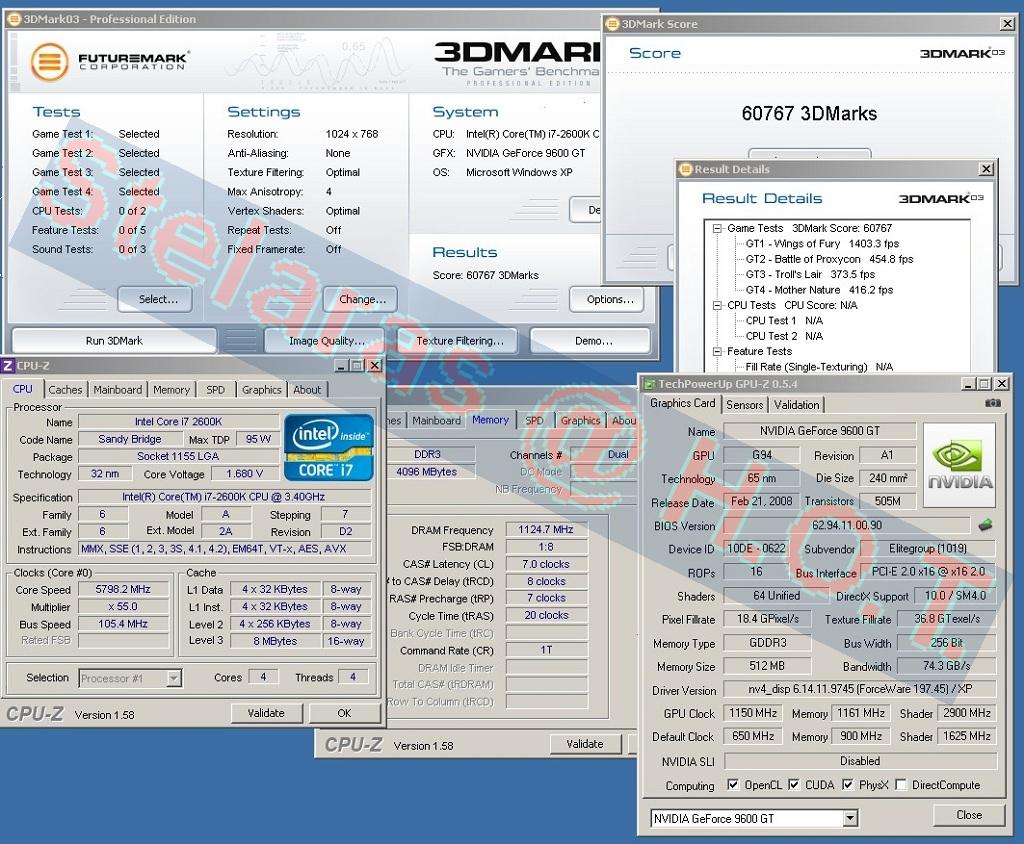Click the GPU-Z title bar icon
1024x844 pixels.
tap(649, 384)
